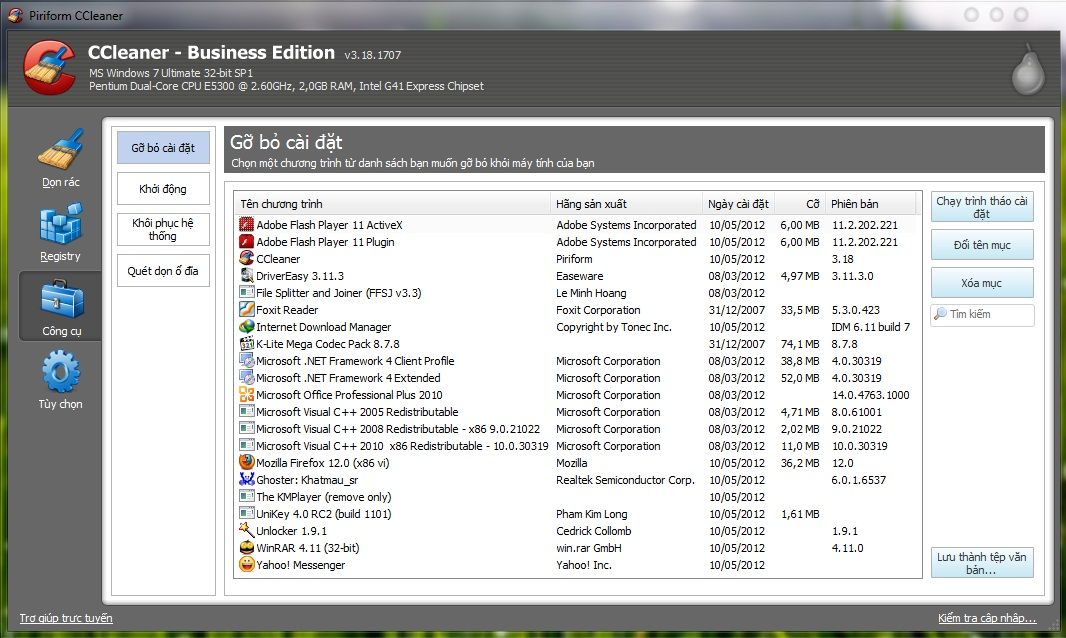The width and height of the screenshot is (1066, 638).
Task: Select File Splitter and Joiner icon
Action: (x=246, y=292)
